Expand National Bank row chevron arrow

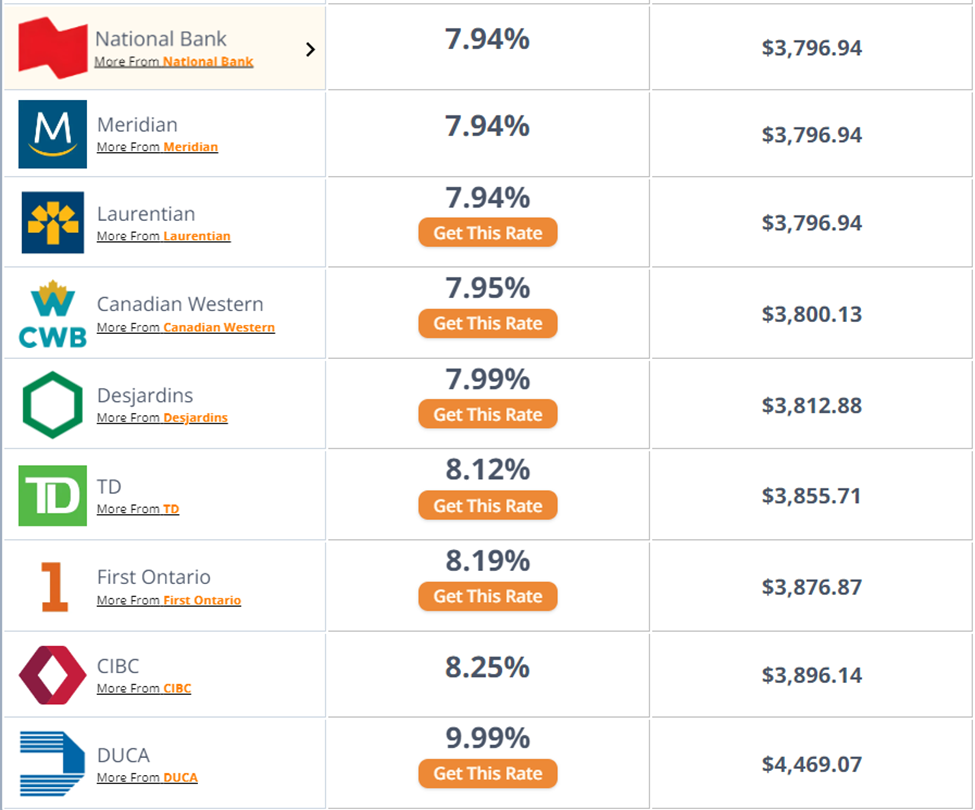(310, 49)
